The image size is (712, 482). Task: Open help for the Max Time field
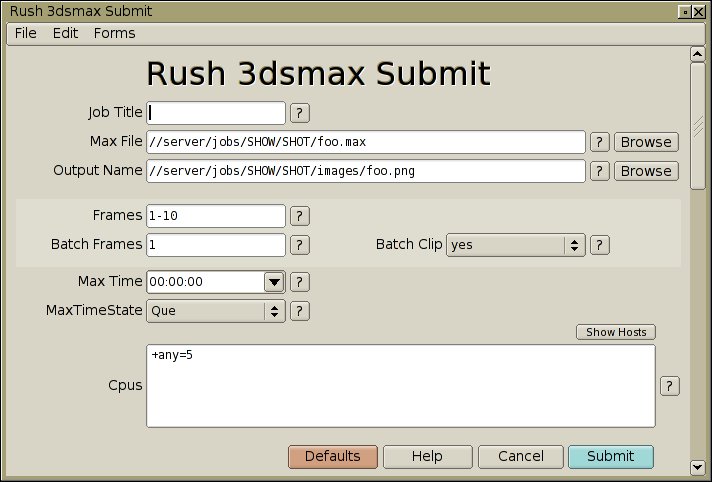click(299, 282)
